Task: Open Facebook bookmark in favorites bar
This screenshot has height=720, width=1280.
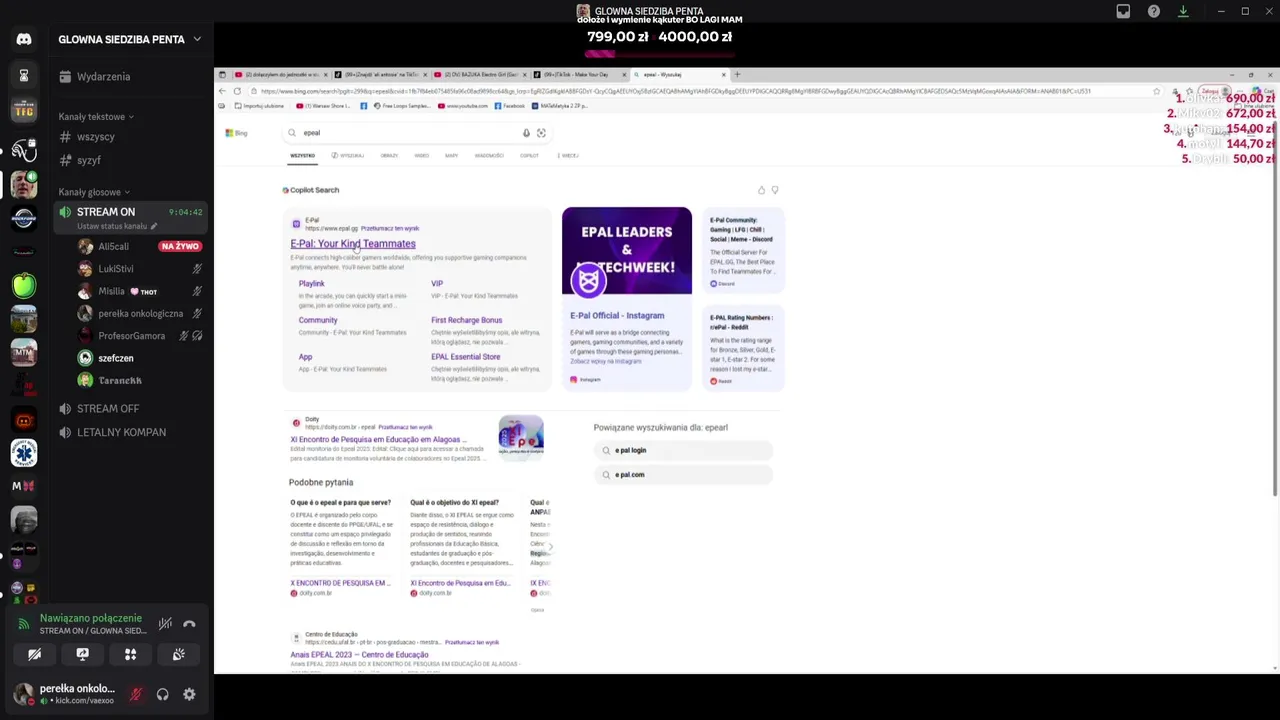Action: [510, 106]
